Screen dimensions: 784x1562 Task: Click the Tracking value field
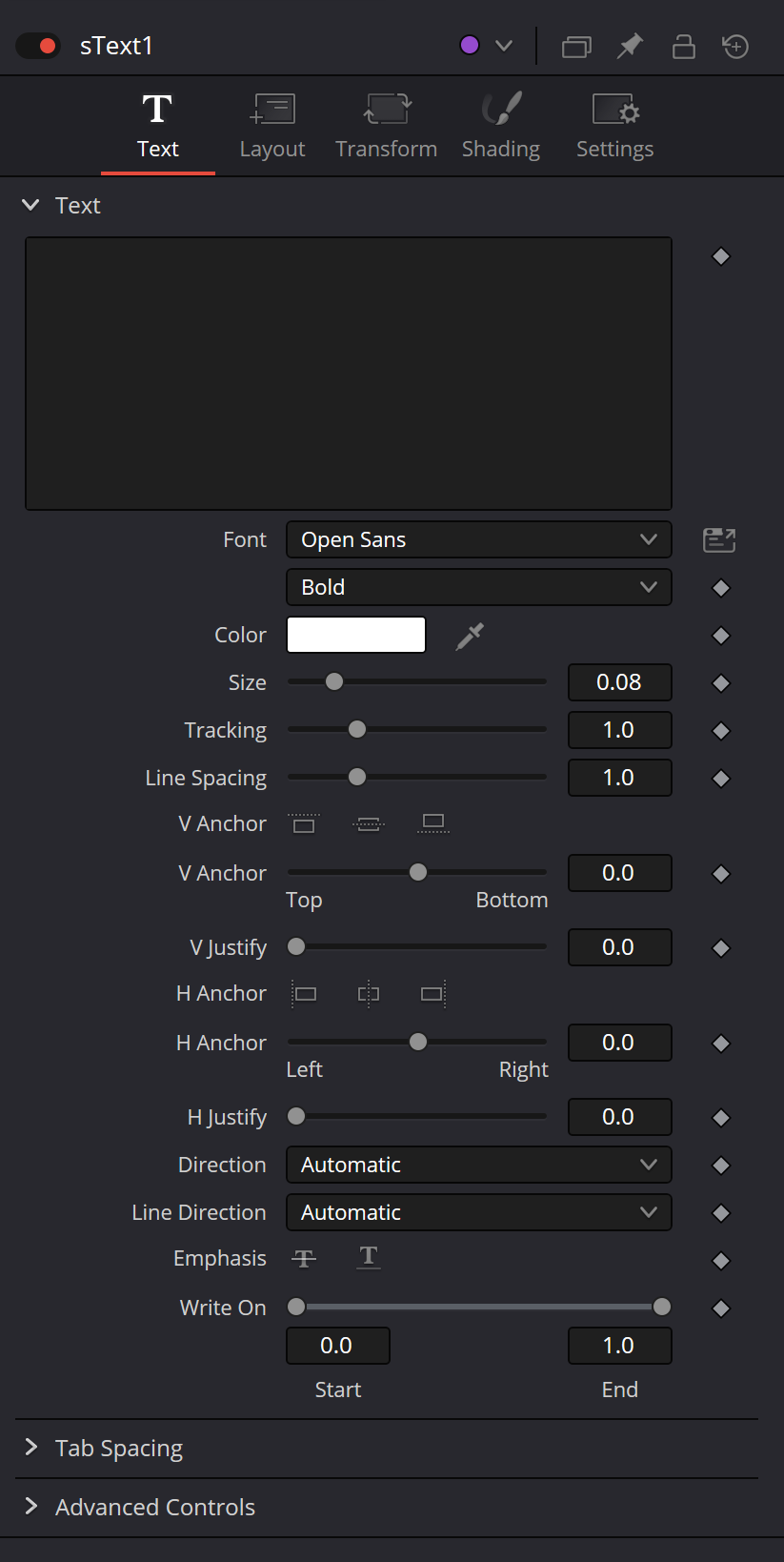620,730
